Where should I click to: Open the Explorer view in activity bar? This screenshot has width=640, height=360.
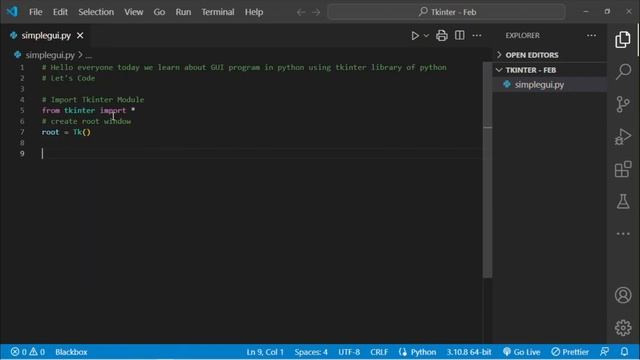click(x=623, y=40)
